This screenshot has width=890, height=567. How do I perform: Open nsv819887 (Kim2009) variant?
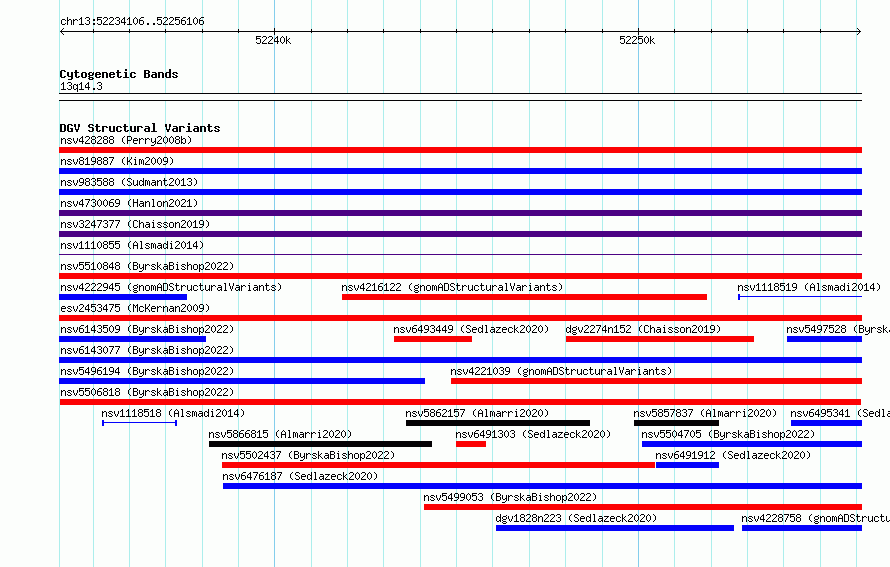pos(117,161)
